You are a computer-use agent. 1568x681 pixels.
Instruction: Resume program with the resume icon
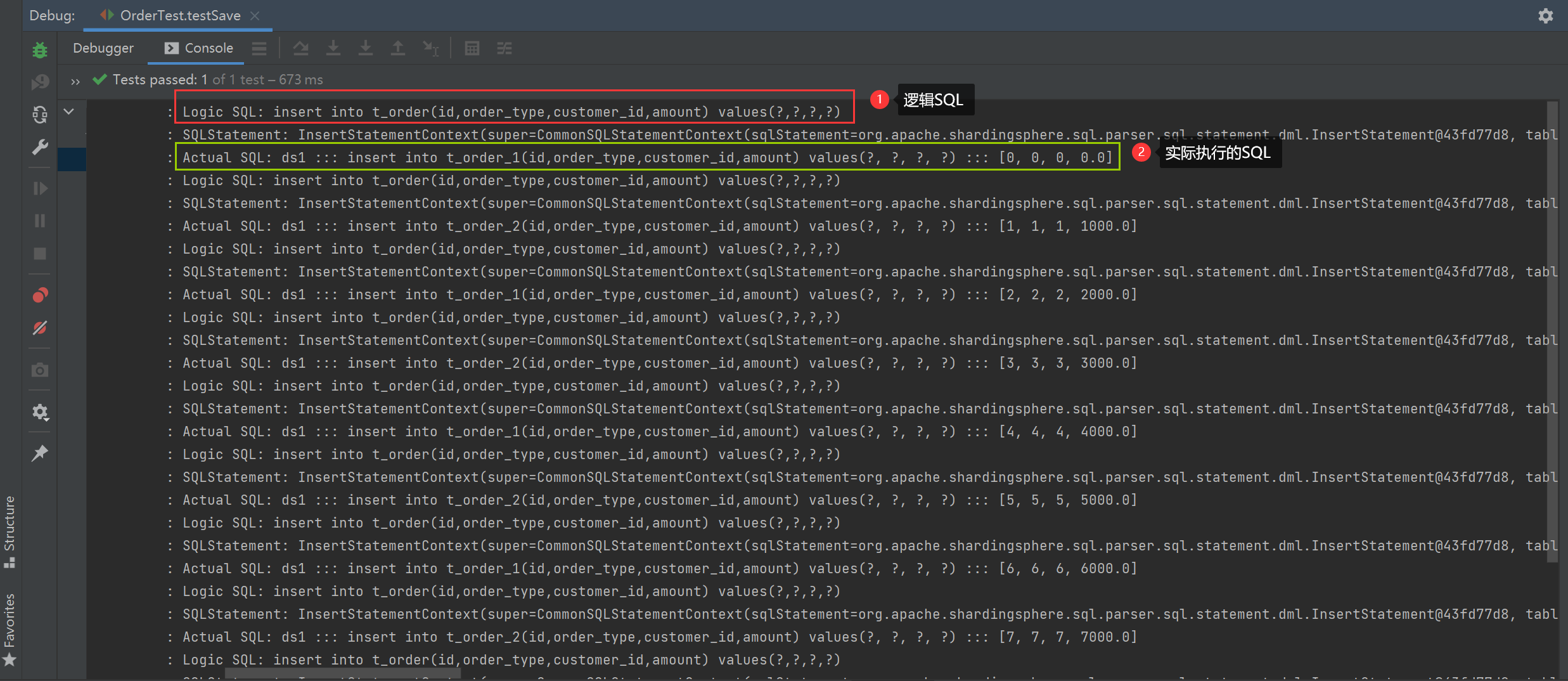[40, 188]
